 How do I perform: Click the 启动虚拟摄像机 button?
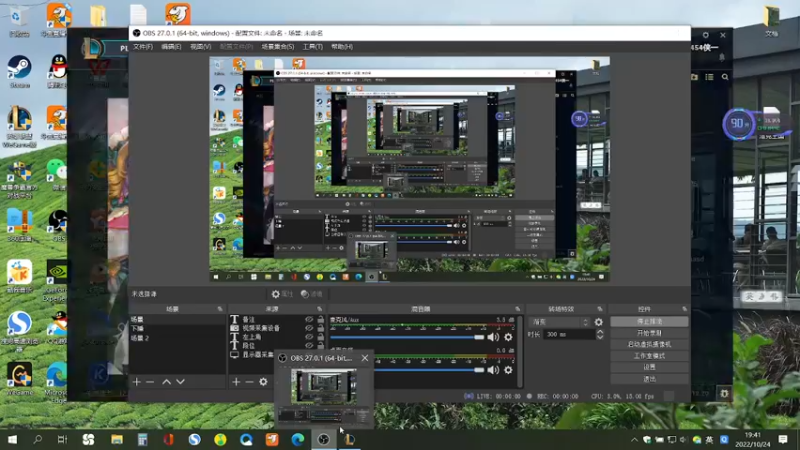[649, 344]
